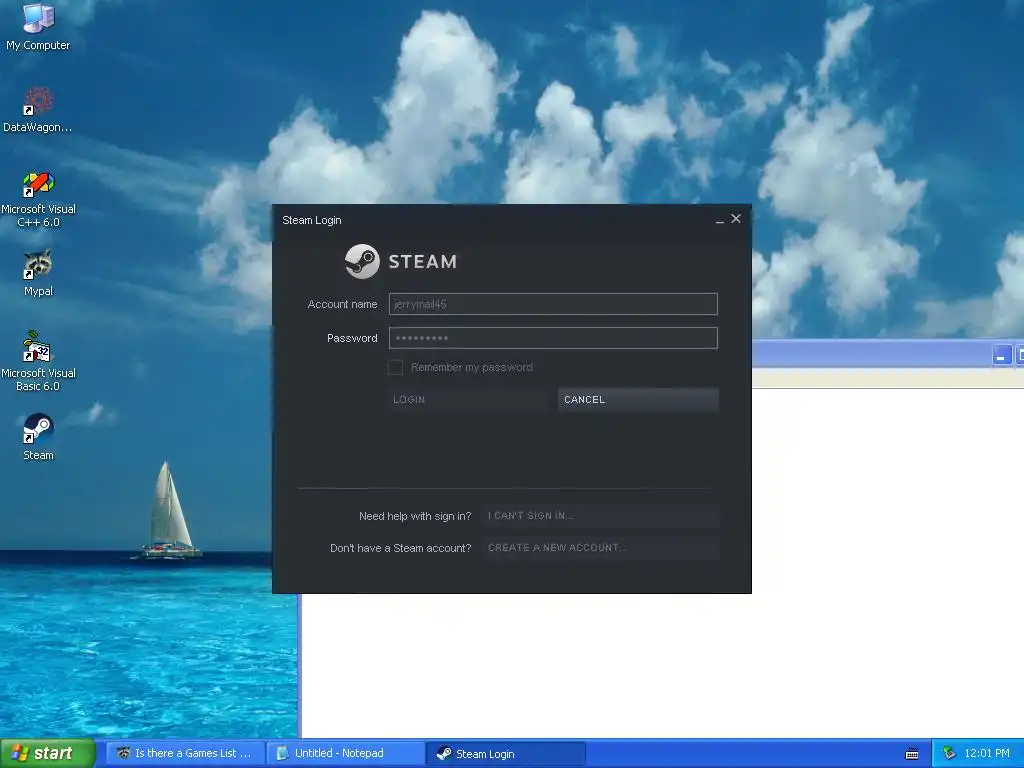Click the keyboard icon in system tray
Viewport: 1024px width, 768px height.
click(x=912, y=754)
